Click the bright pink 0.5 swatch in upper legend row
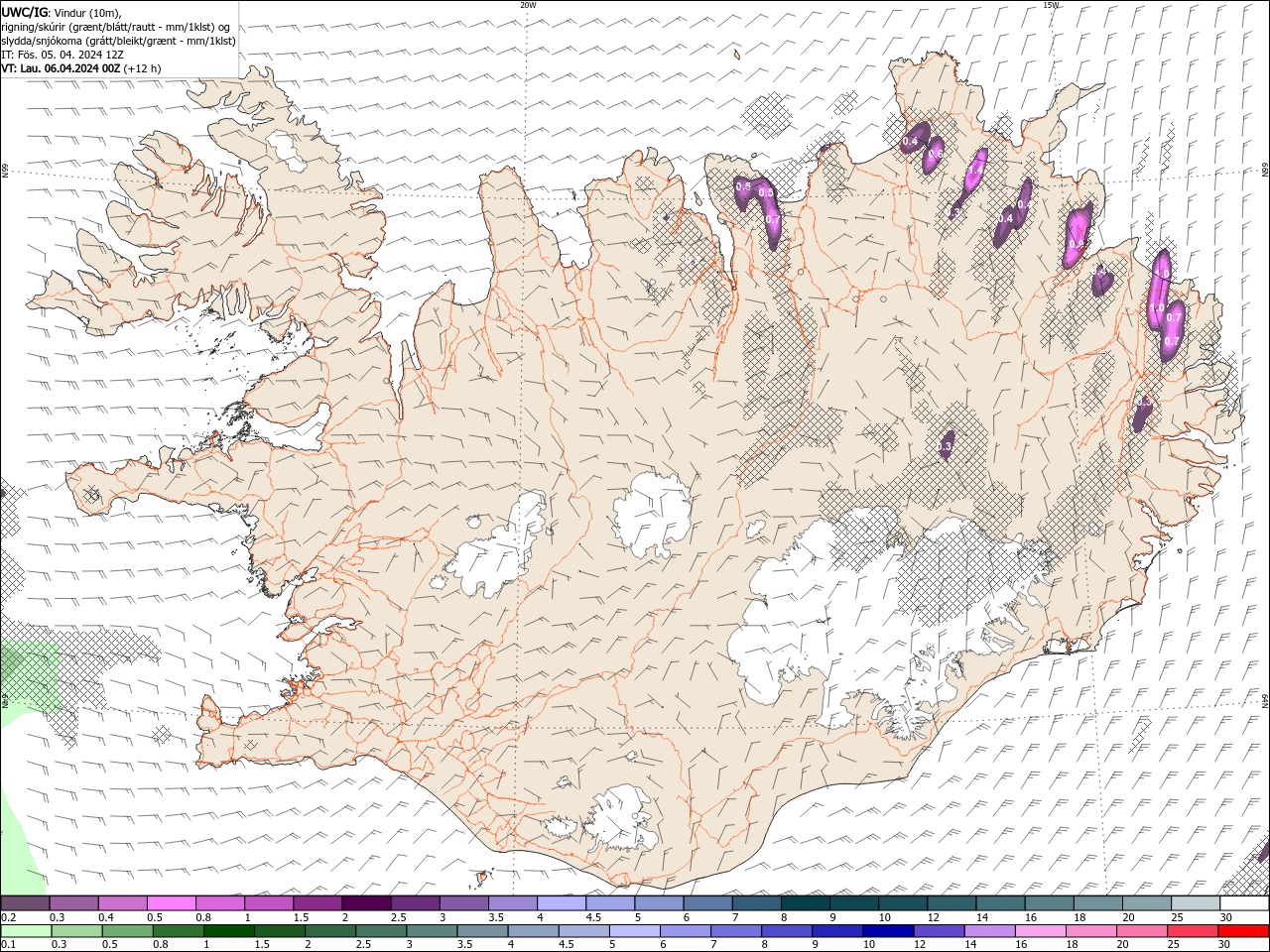1270x952 pixels. pos(171,903)
